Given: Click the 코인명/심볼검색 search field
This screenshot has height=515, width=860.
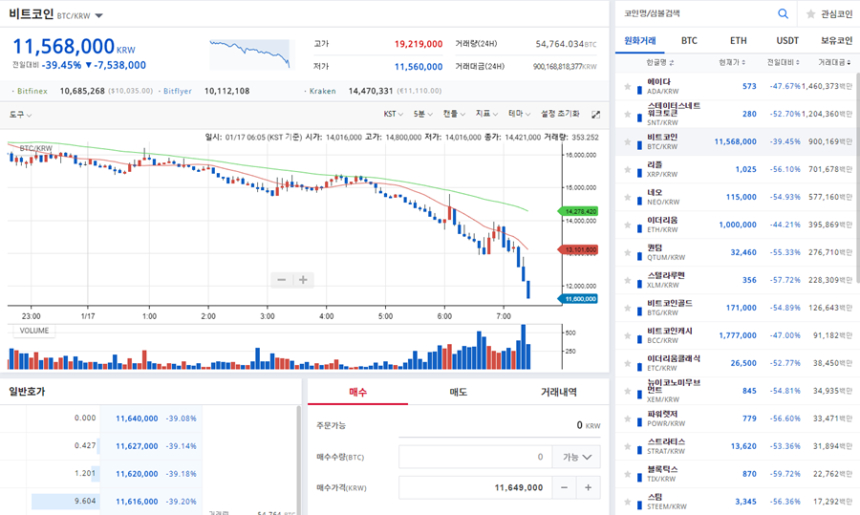Looking at the screenshot, I should tap(695, 14).
